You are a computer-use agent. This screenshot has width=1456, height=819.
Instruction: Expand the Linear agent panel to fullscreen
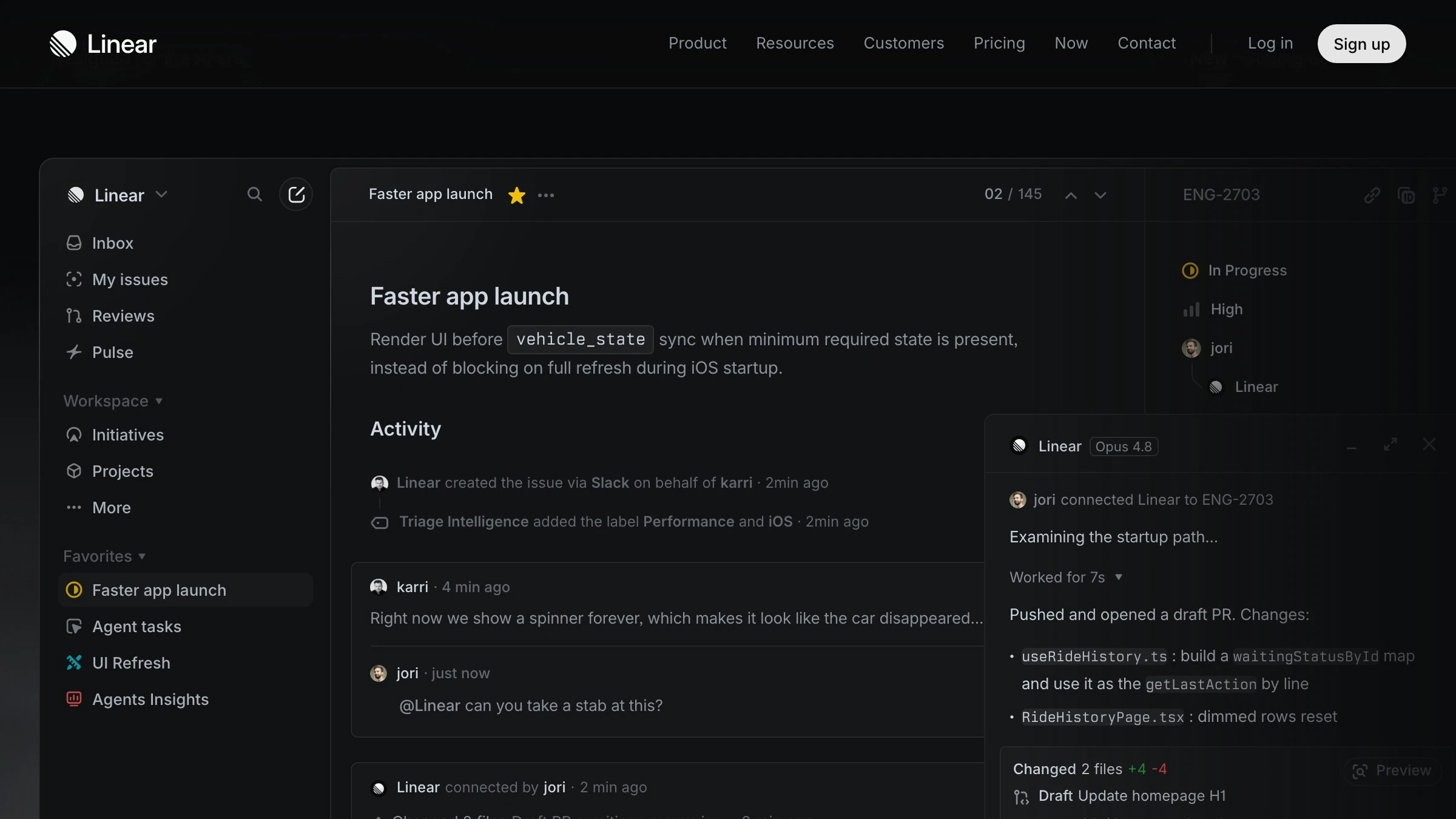tap(1390, 445)
